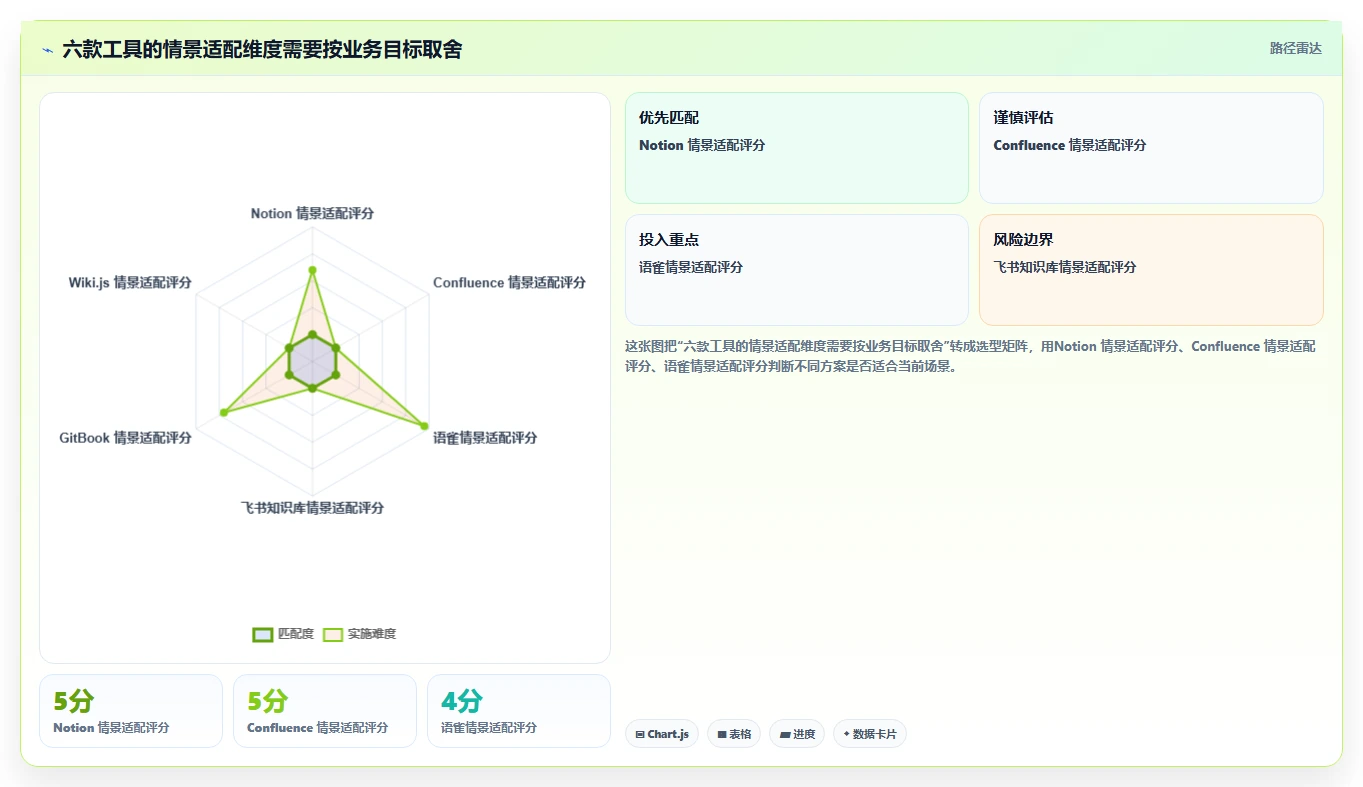Screen dimensions: 1363x787
Task: Select the 表格 tag
Action: click(734, 734)
